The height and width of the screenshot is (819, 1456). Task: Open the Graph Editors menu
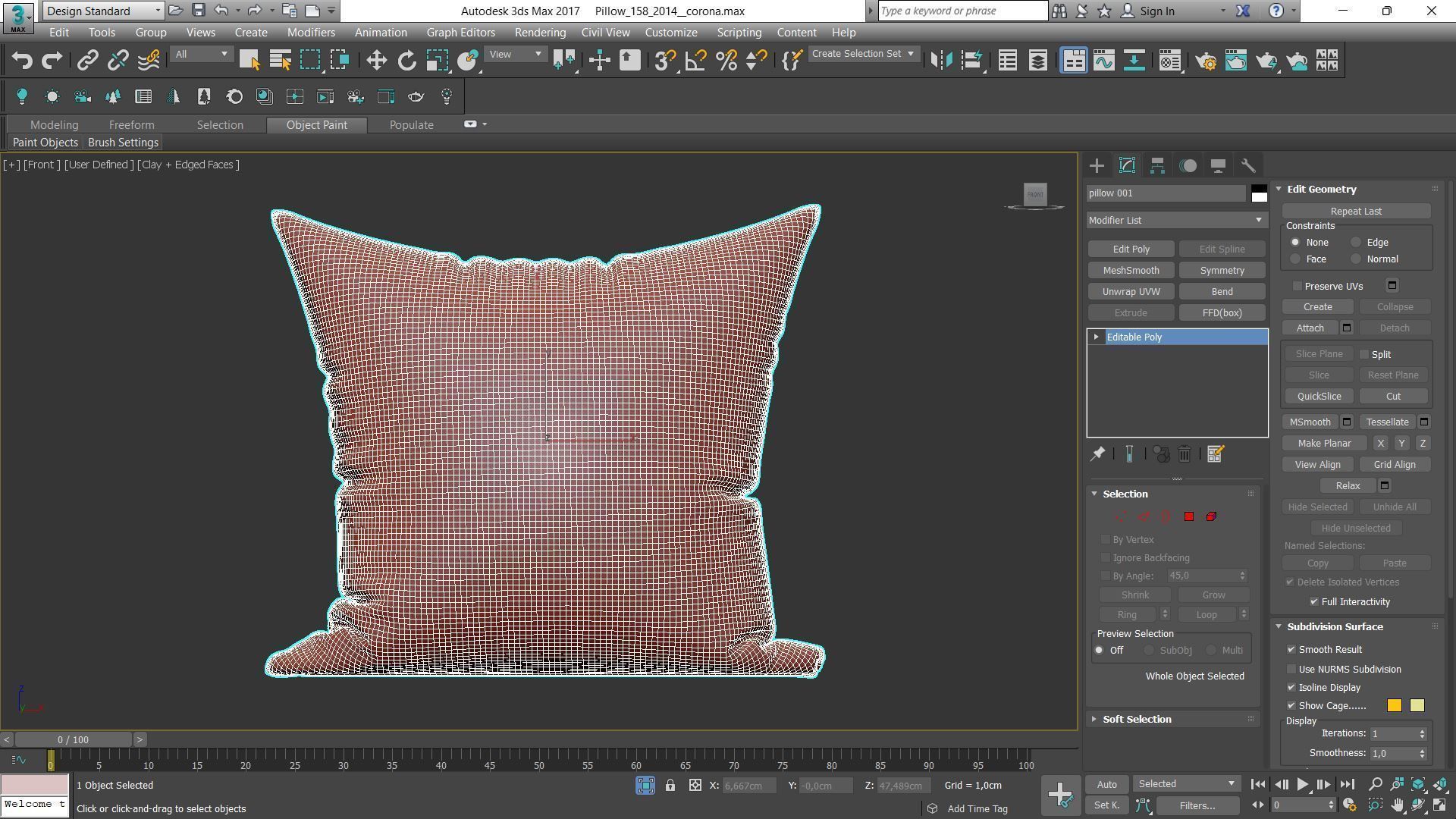(460, 33)
